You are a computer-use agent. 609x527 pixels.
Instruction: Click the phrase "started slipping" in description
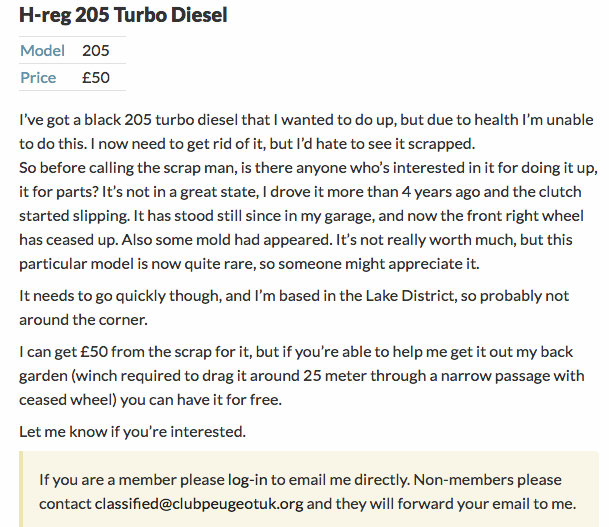click(74, 216)
